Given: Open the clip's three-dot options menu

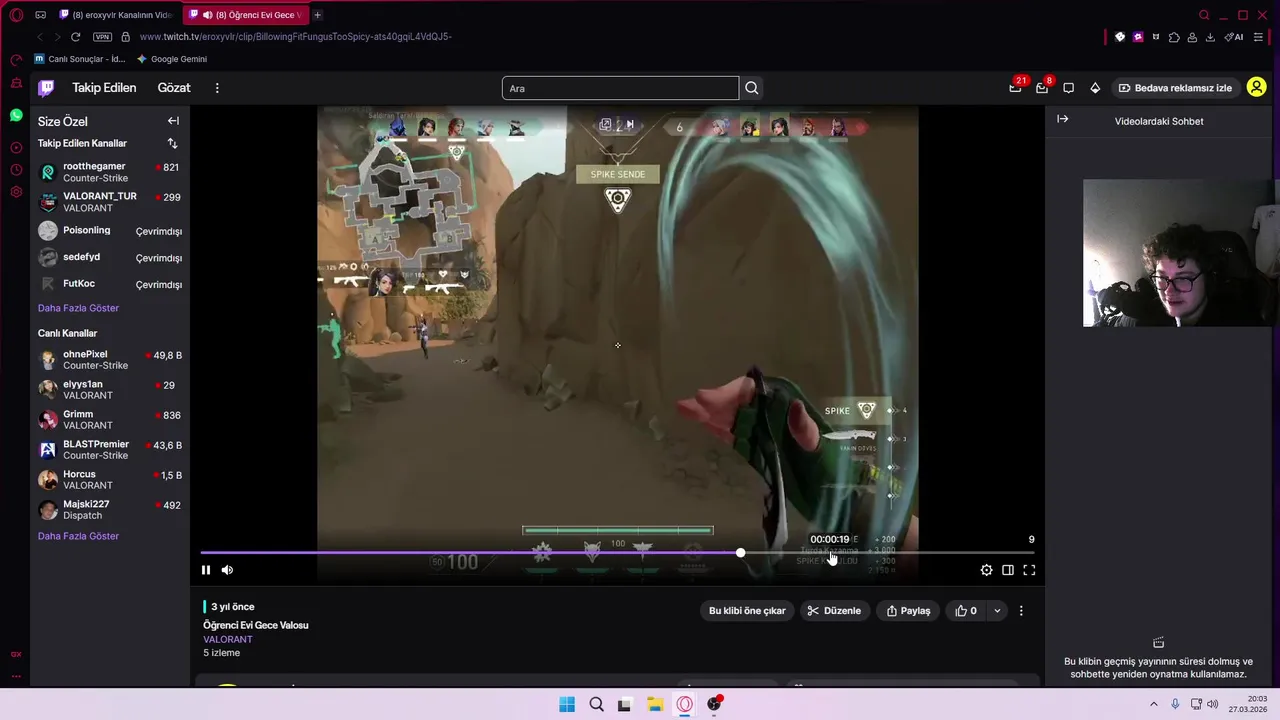Looking at the screenshot, I should (x=1021, y=611).
